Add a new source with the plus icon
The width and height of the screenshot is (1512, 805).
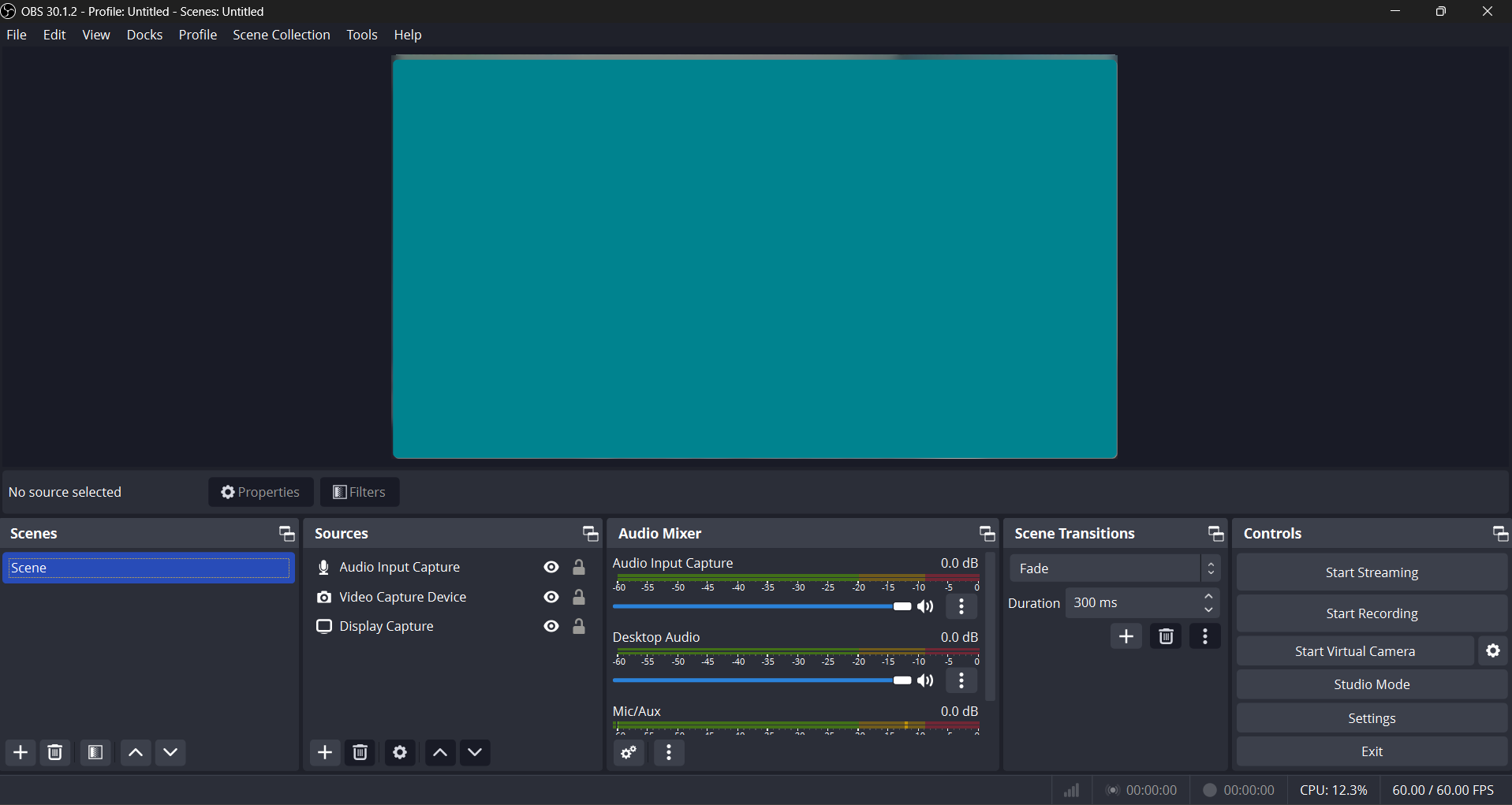[x=325, y=752]
